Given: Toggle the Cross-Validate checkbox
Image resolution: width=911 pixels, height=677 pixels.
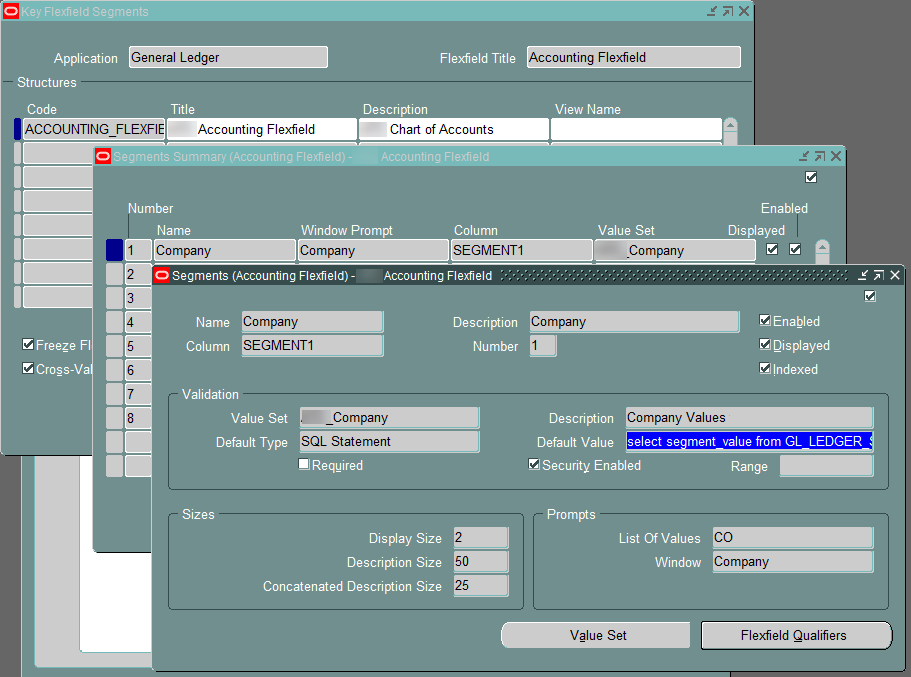Looking at the screenshot, I should [x=29, y=367].
